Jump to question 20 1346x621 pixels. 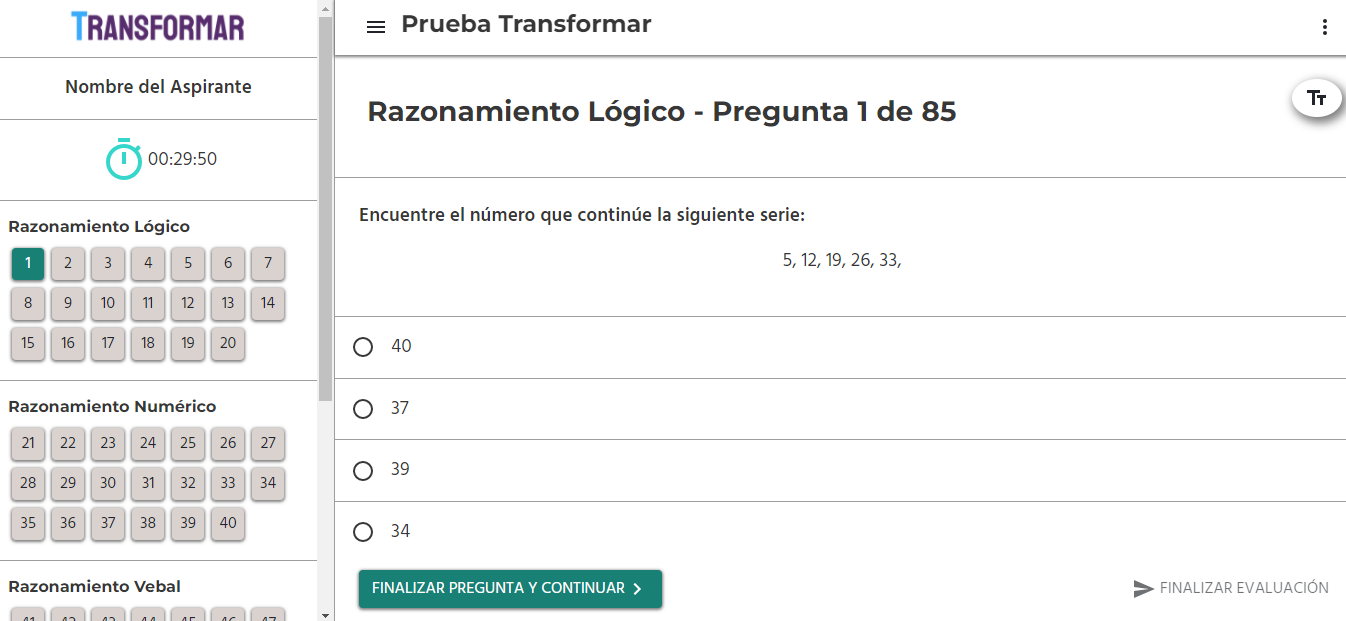tap(228, 343)
